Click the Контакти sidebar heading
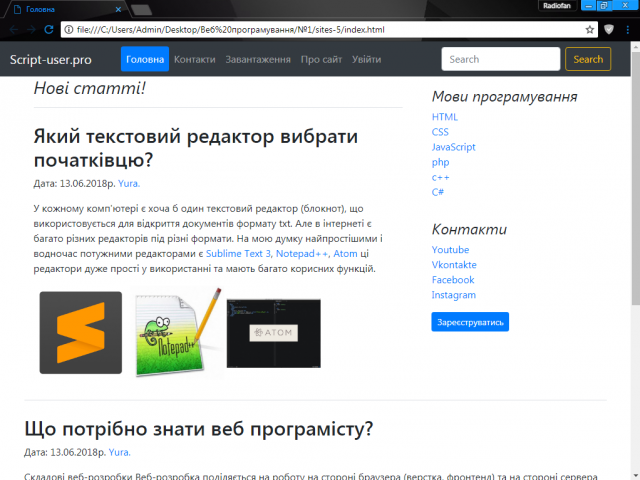 [469, 229]
